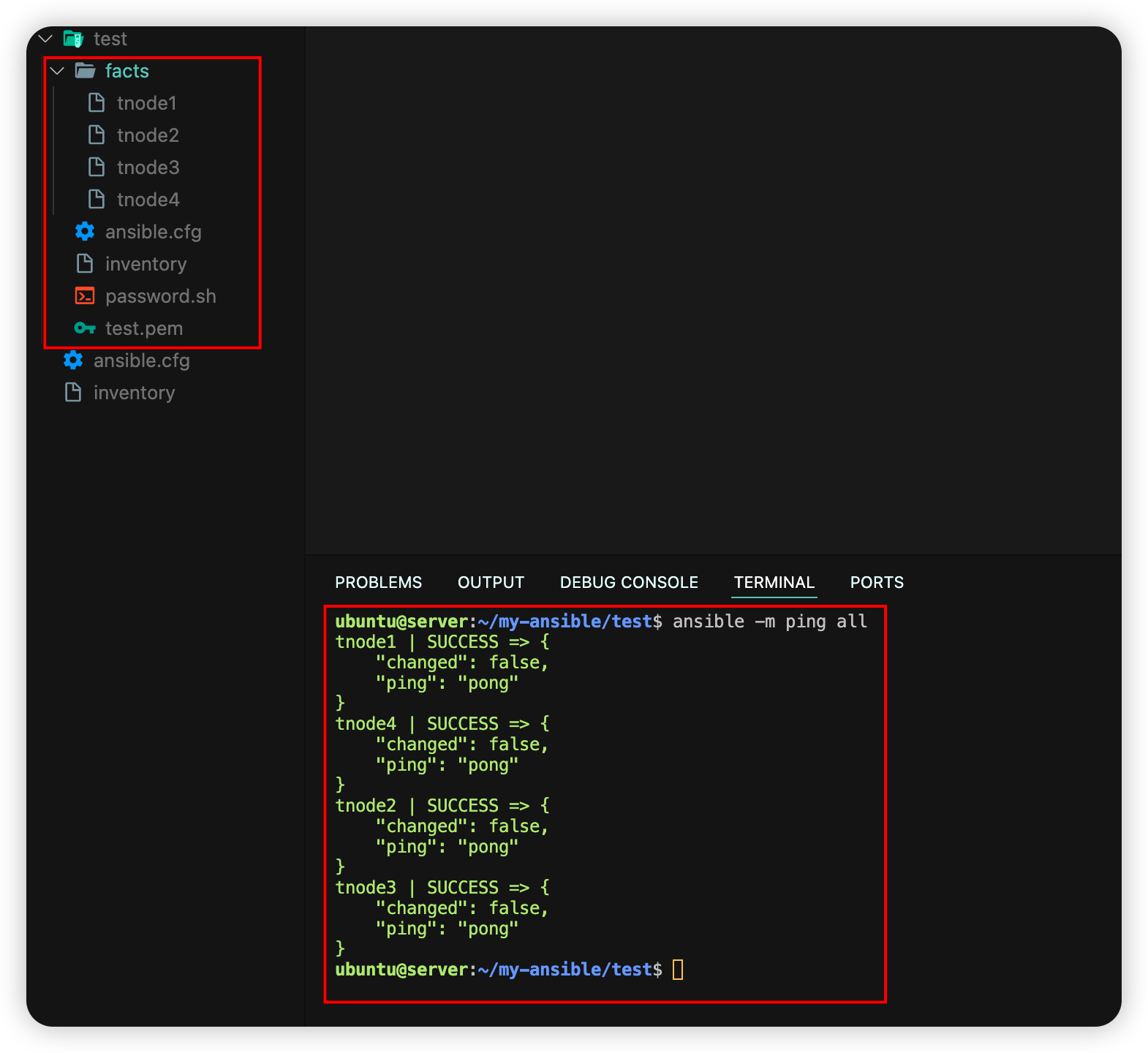Screen dimensions: 1148x1053
Task: Click file icon of the bottom inventory
Action: (x=73, y=393)
